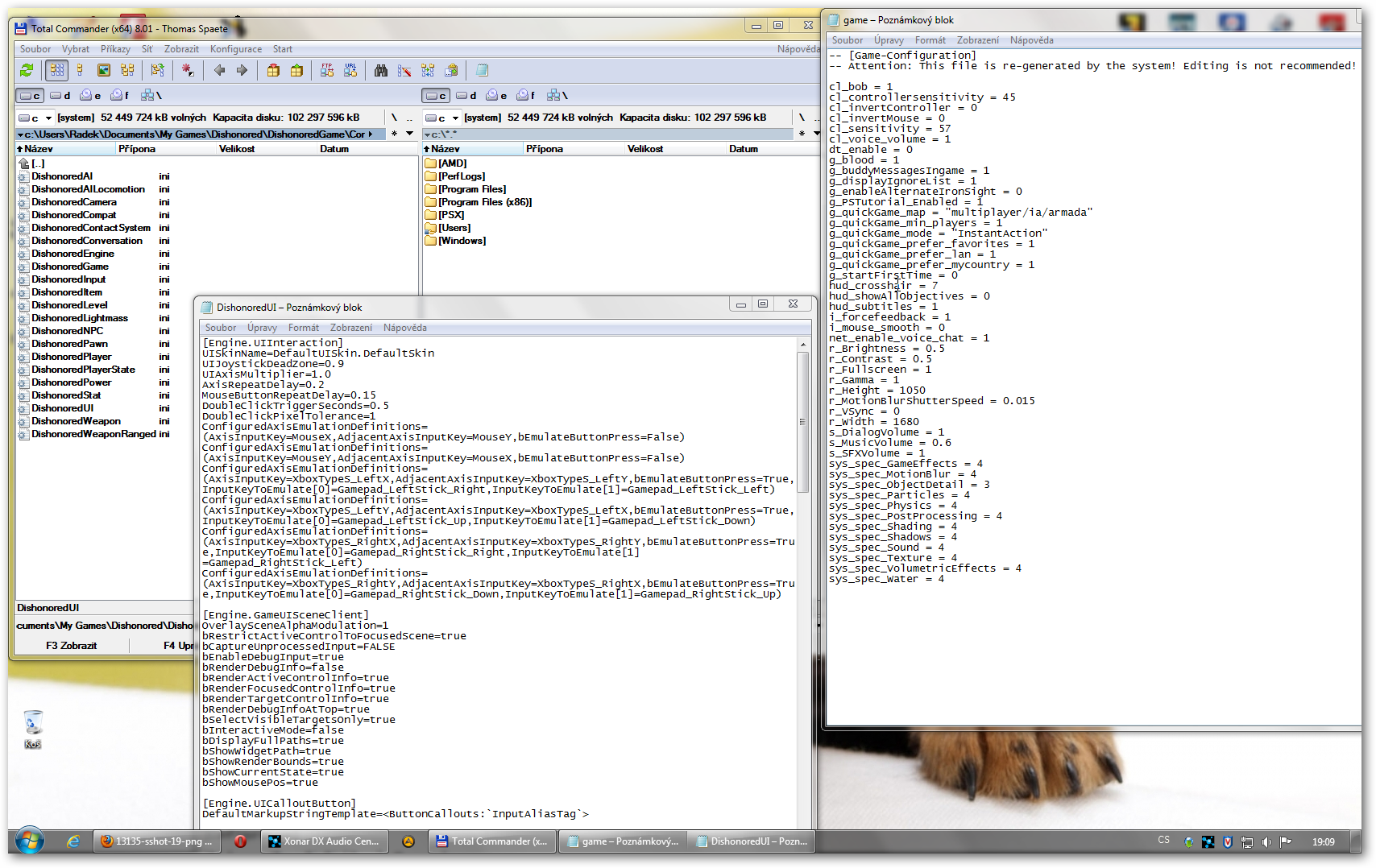Click the F3 Zobrazit button
This screenshot has height=868, width=1376.
pos(72,646)
